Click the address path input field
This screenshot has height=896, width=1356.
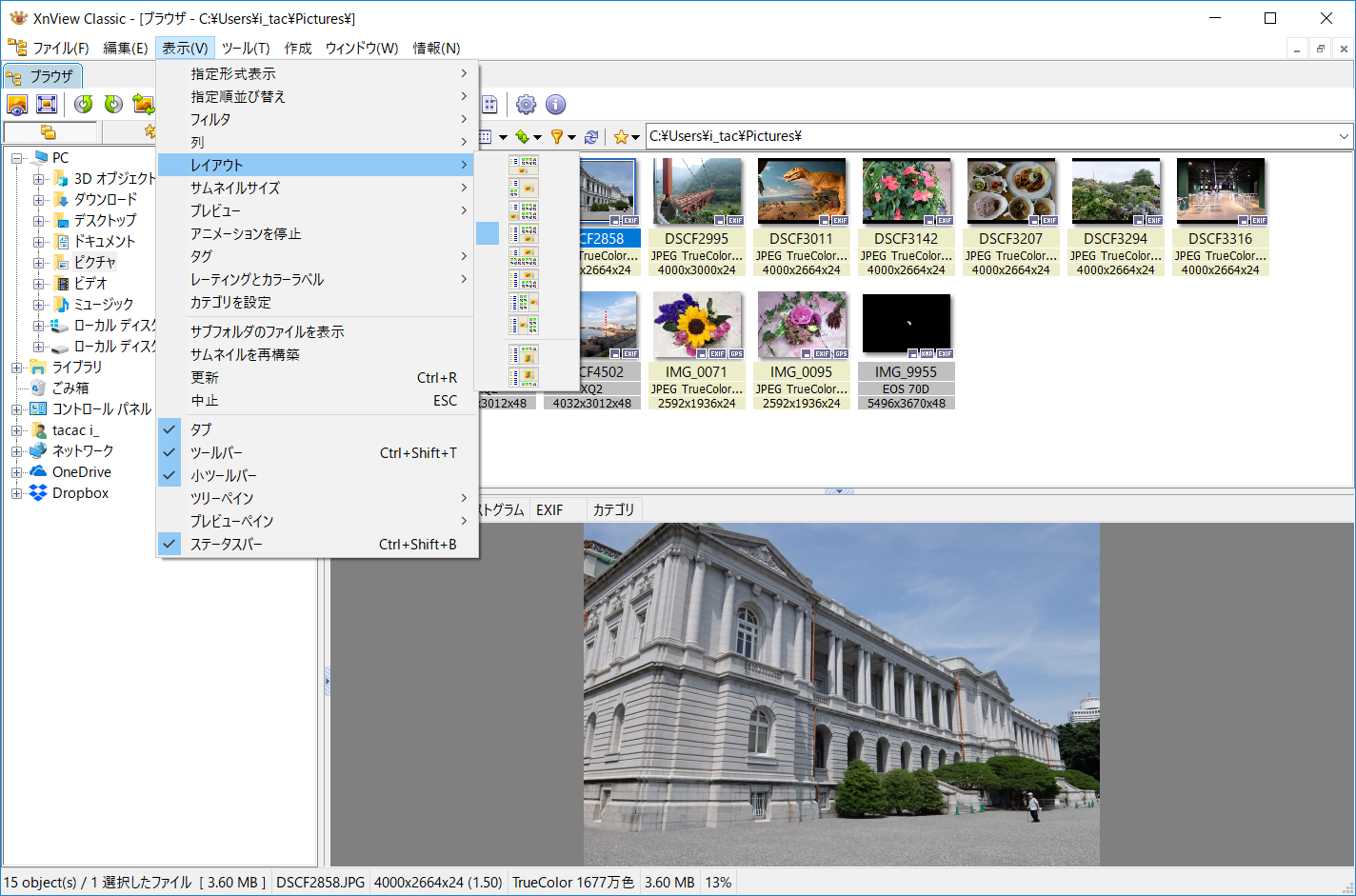(x=990, y=137)
